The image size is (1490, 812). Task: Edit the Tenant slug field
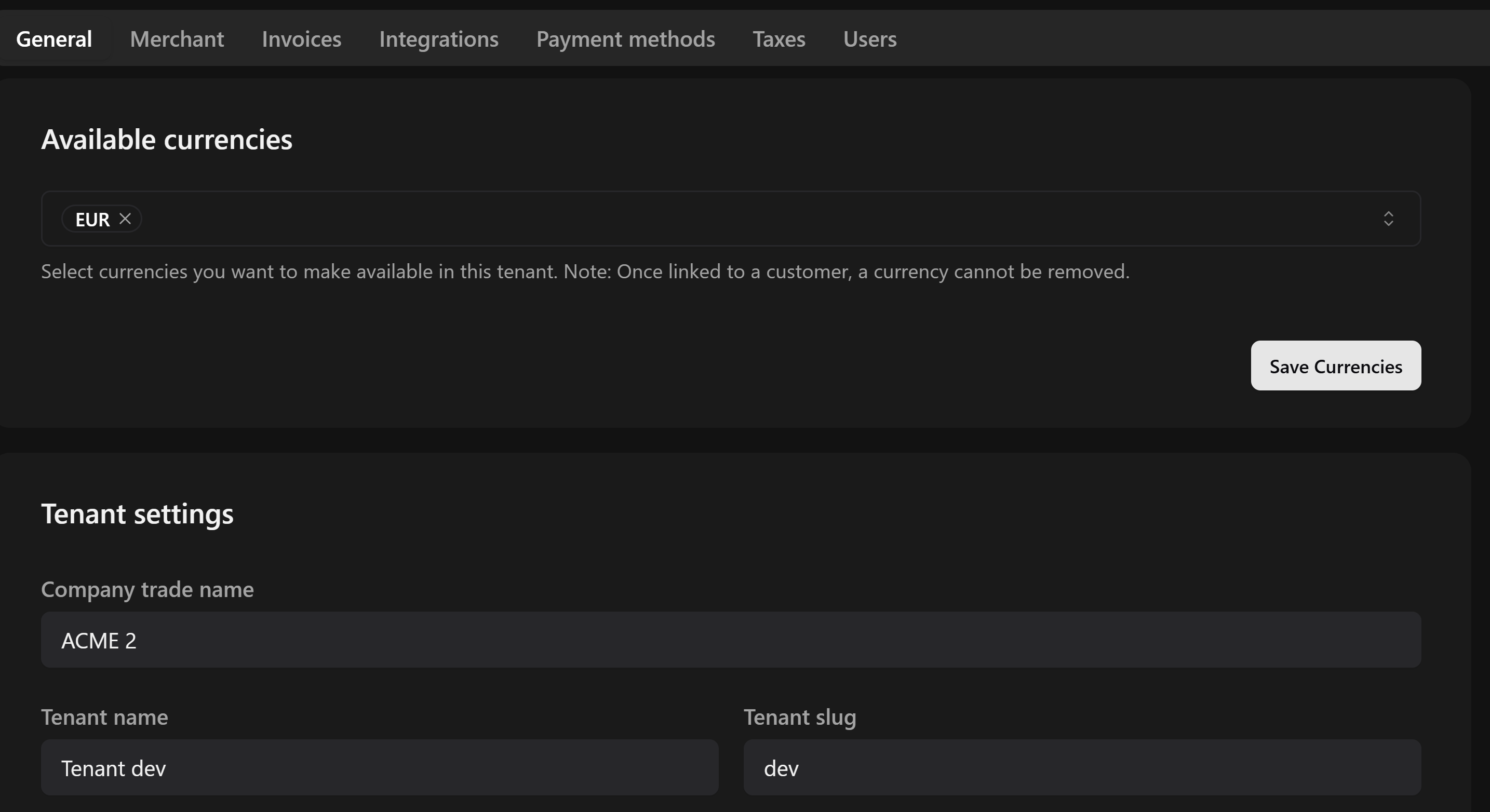click(x=1082, y=767)
